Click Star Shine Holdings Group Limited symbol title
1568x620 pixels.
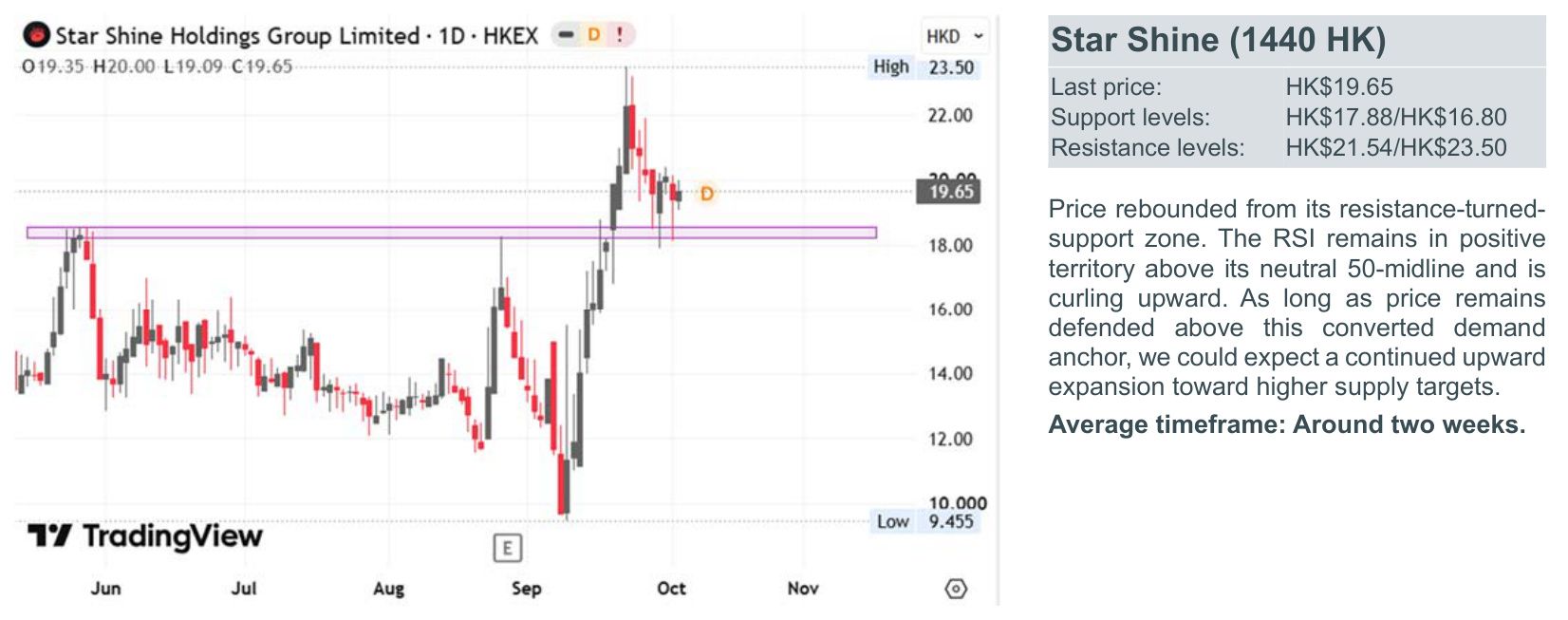click(237, 36)
